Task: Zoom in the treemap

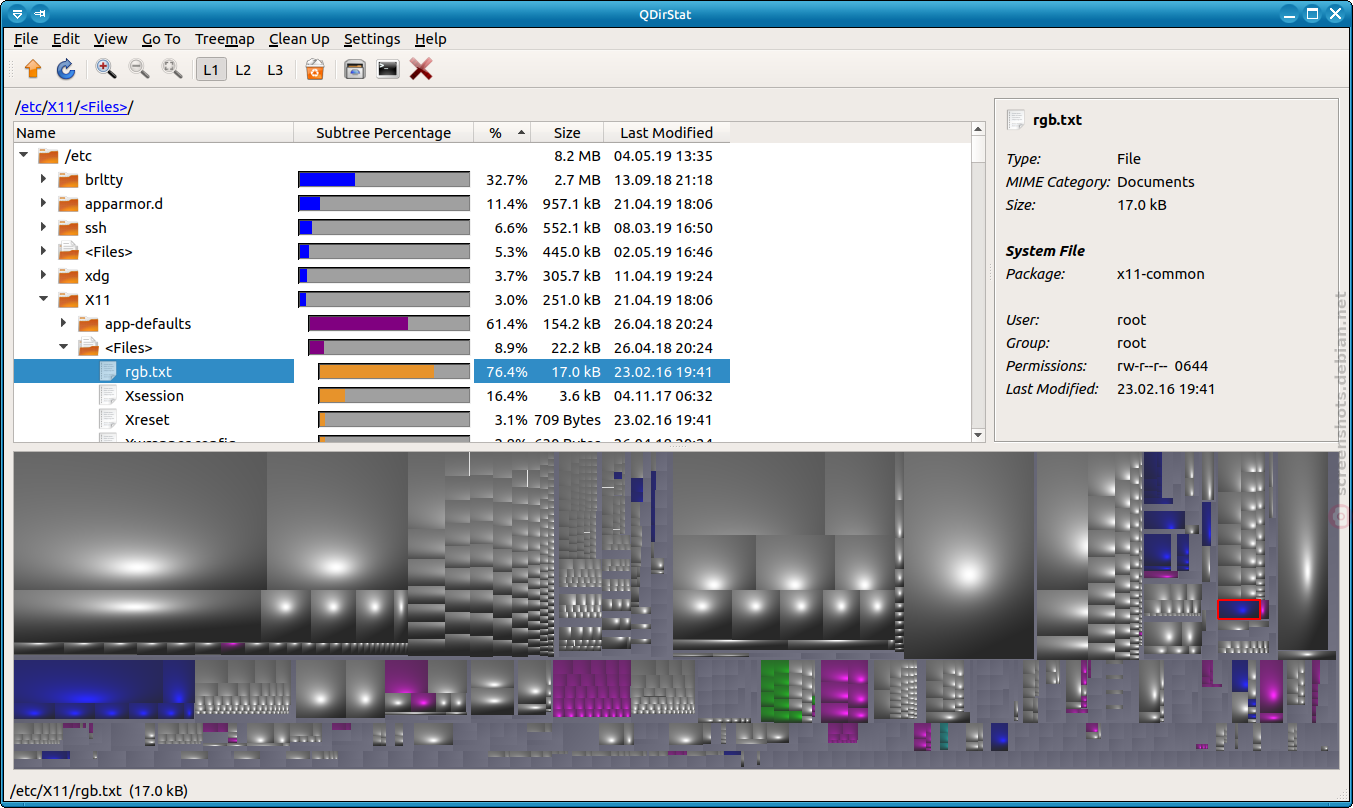Action: click(106, 69)
